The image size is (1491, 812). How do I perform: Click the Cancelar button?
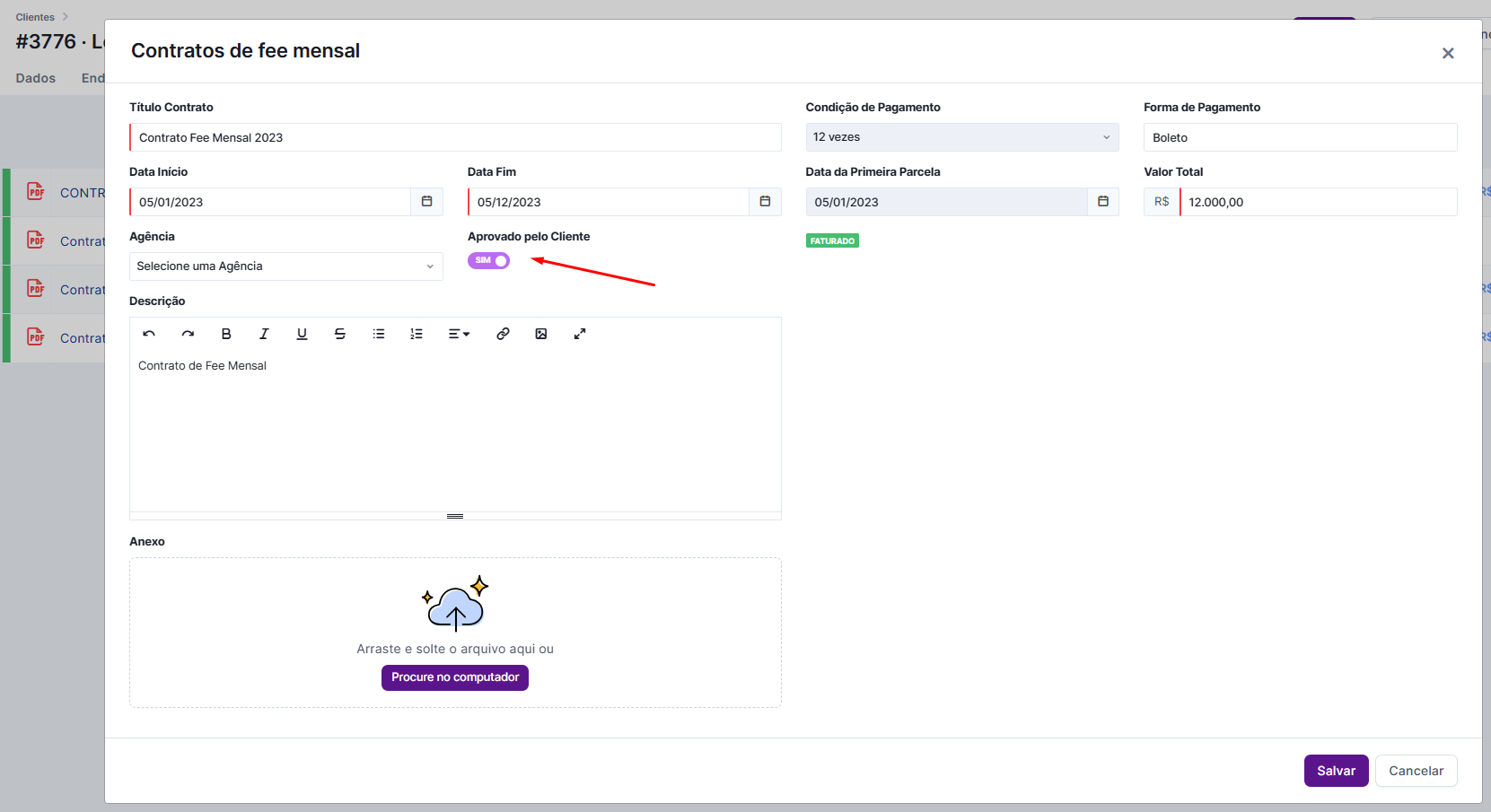pos(1416,771)
